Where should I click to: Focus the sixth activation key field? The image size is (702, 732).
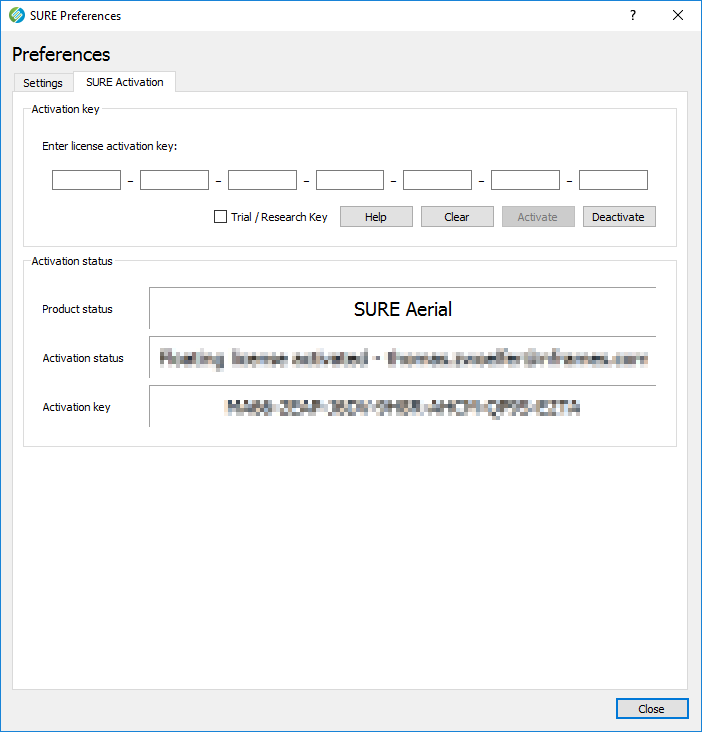pyautogui.click(x=525, y=180)
